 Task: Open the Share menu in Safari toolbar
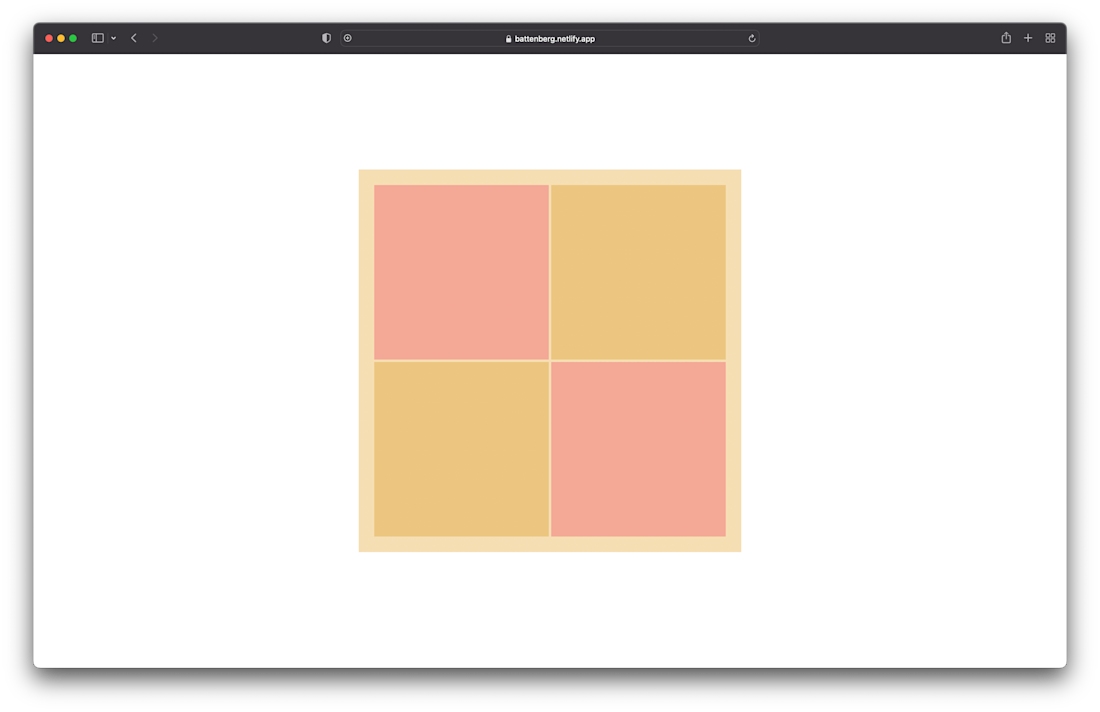coord(1005,37)
